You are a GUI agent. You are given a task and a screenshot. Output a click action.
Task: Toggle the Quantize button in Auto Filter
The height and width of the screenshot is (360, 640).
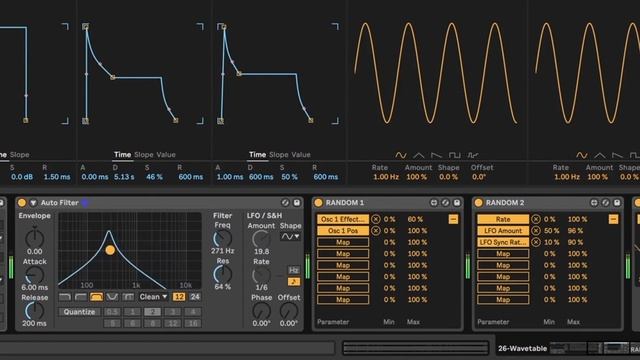point(79,312)
